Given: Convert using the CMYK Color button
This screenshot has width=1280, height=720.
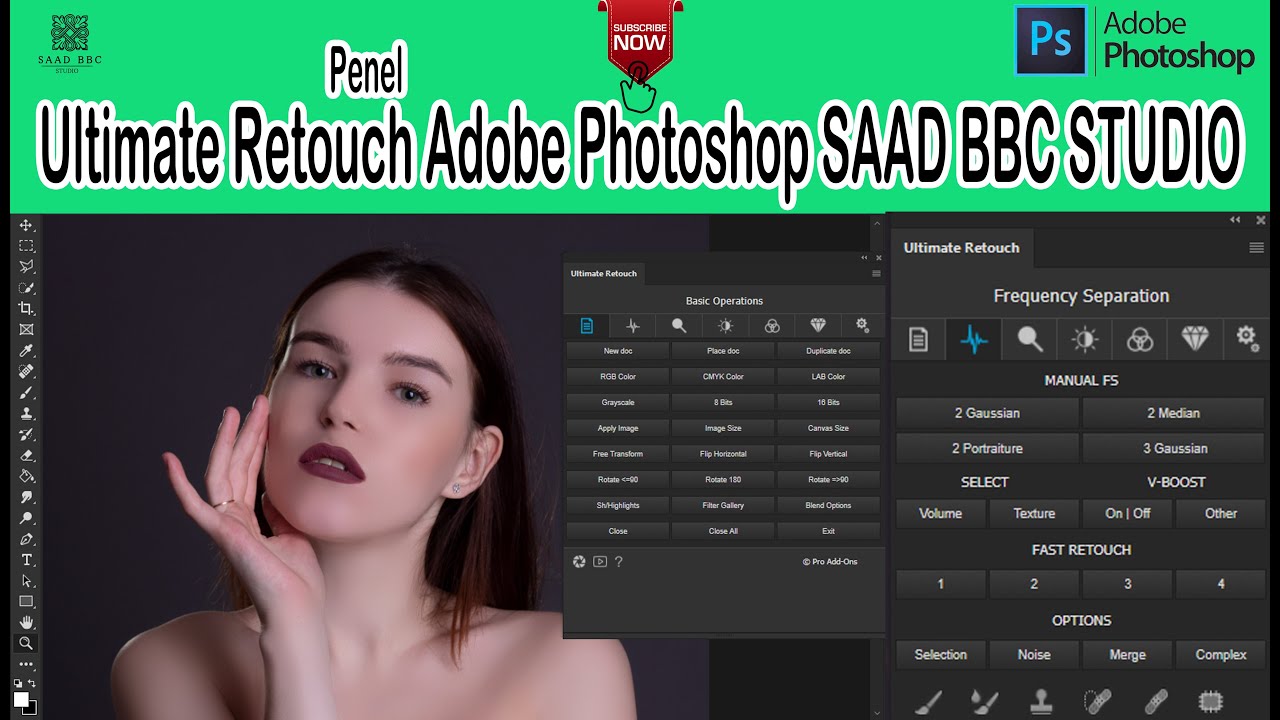Looking at the screenshot, I should [723, 377].
